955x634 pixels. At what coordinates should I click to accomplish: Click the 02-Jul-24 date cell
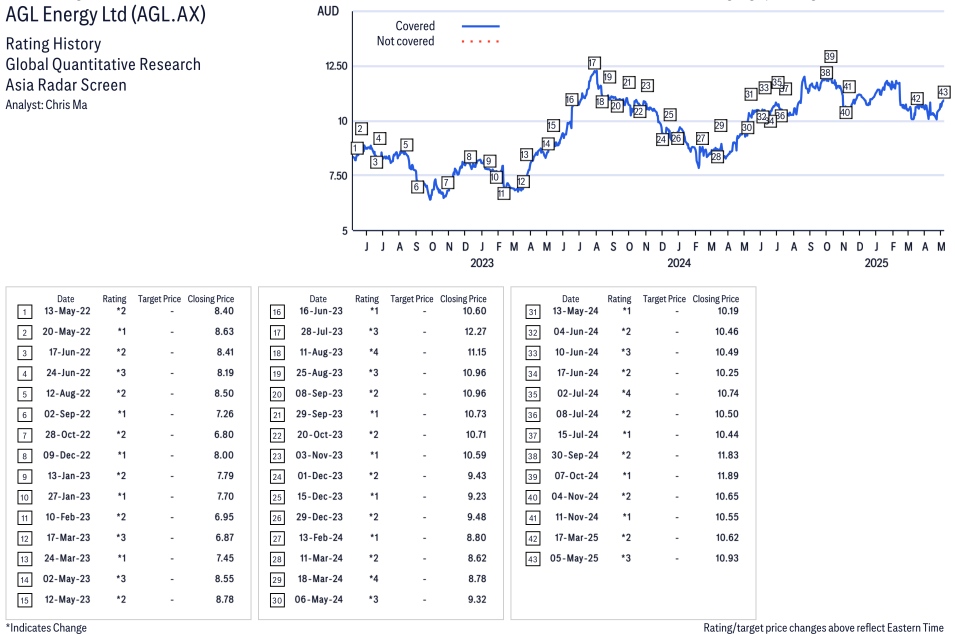(578, 394)
